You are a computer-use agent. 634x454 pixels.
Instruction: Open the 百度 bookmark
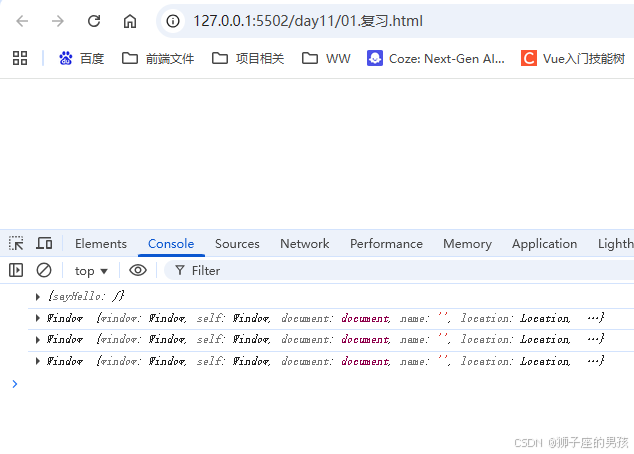pos(82,59)
